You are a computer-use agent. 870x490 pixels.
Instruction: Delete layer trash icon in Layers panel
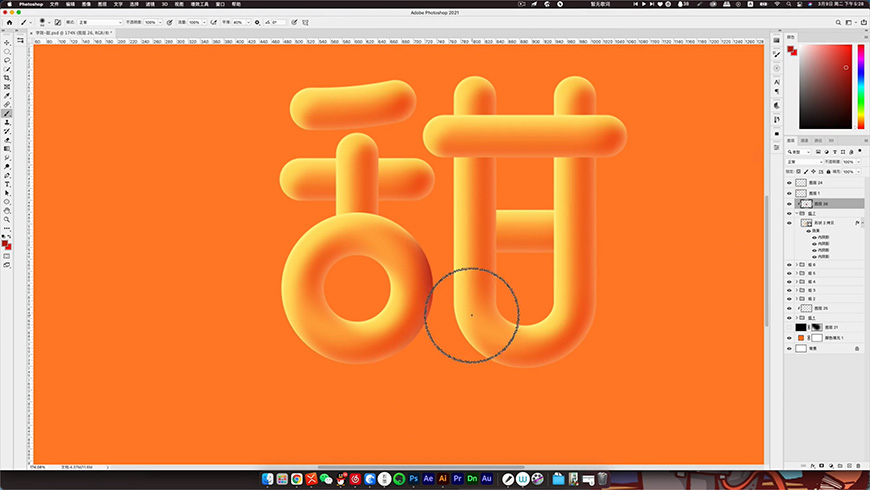tap(858, 466)
